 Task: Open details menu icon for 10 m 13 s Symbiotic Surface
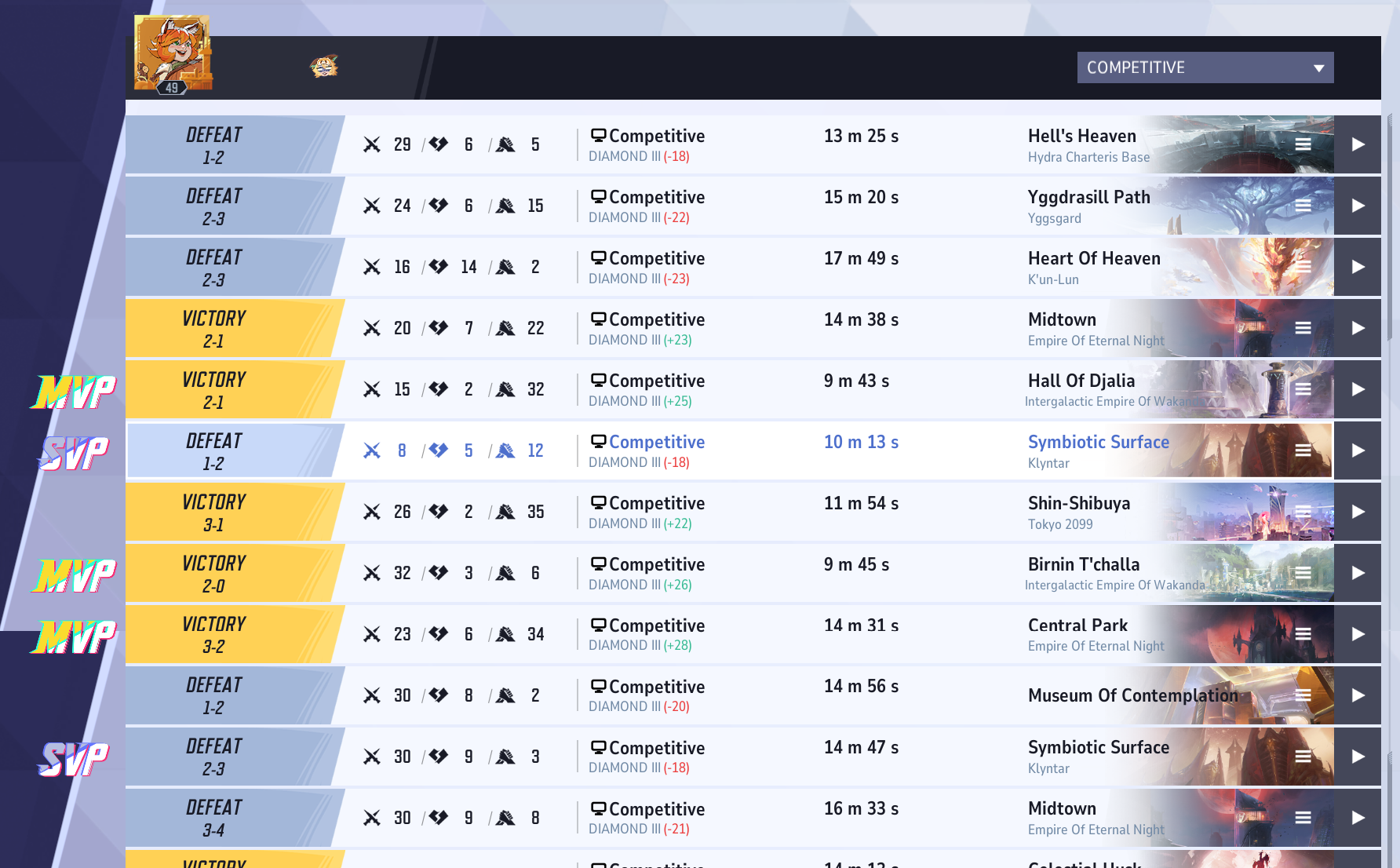[1303, 450]
